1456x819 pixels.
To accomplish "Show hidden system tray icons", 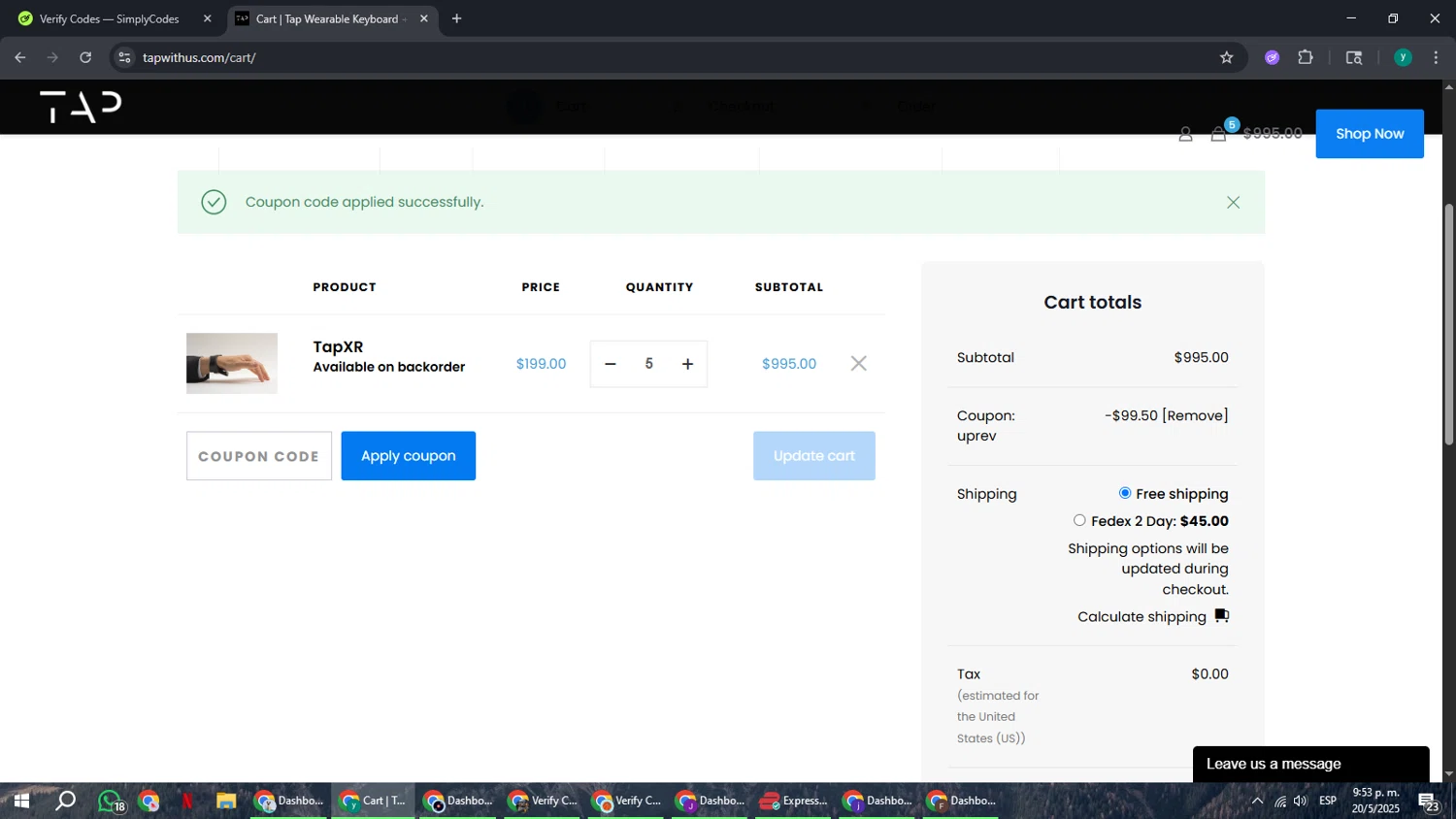I will (1257, 802).
